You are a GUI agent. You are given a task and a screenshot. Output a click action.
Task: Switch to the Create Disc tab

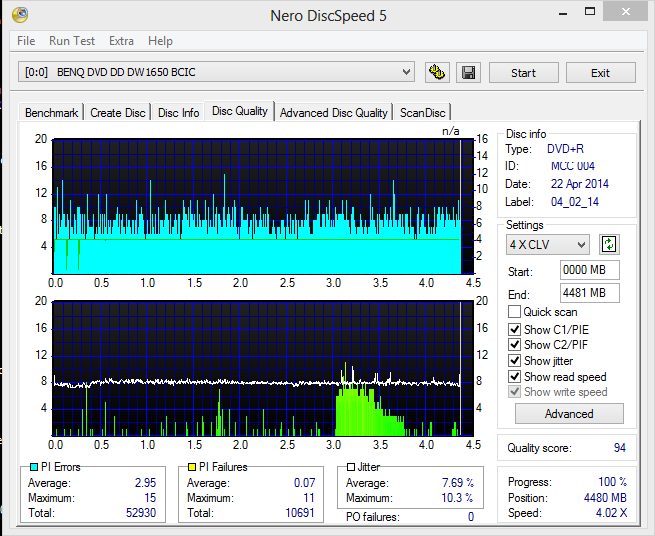(118, 113)
